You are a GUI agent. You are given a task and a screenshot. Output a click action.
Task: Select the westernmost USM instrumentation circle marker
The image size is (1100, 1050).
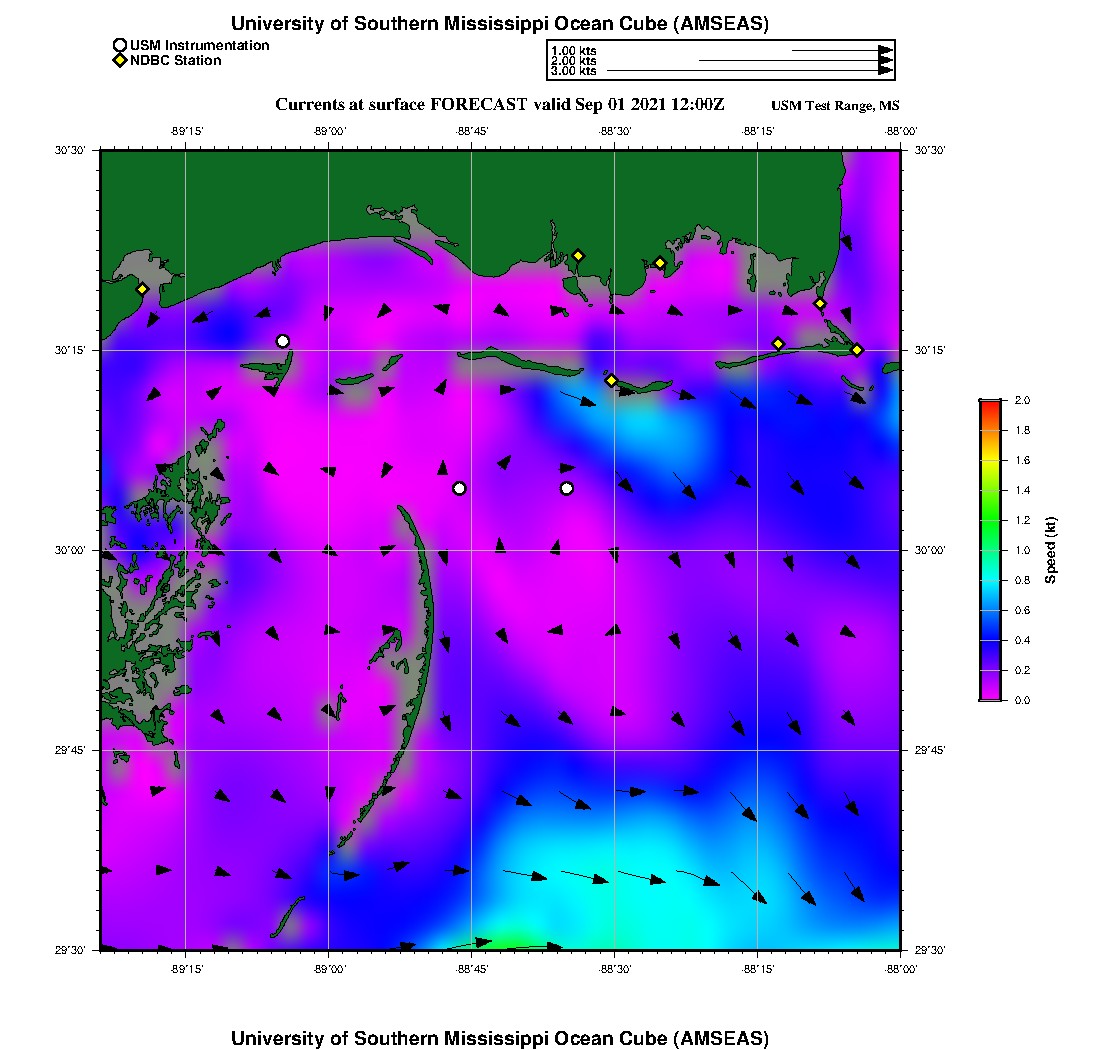tap(283, 341)
